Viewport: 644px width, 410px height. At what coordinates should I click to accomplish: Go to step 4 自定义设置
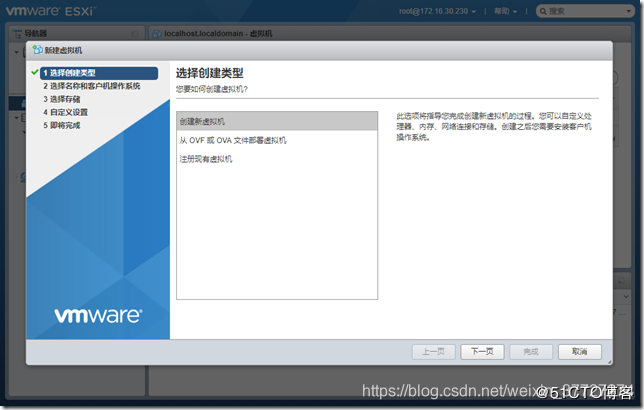tap(65, 112)
